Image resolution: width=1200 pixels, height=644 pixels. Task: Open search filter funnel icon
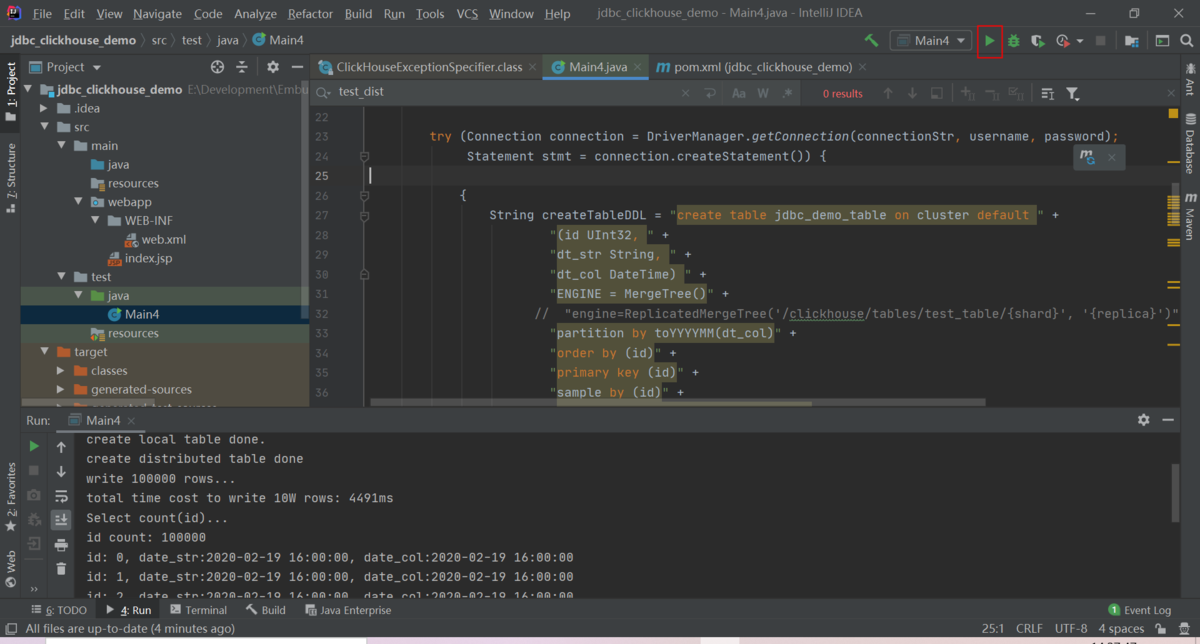1073,93
